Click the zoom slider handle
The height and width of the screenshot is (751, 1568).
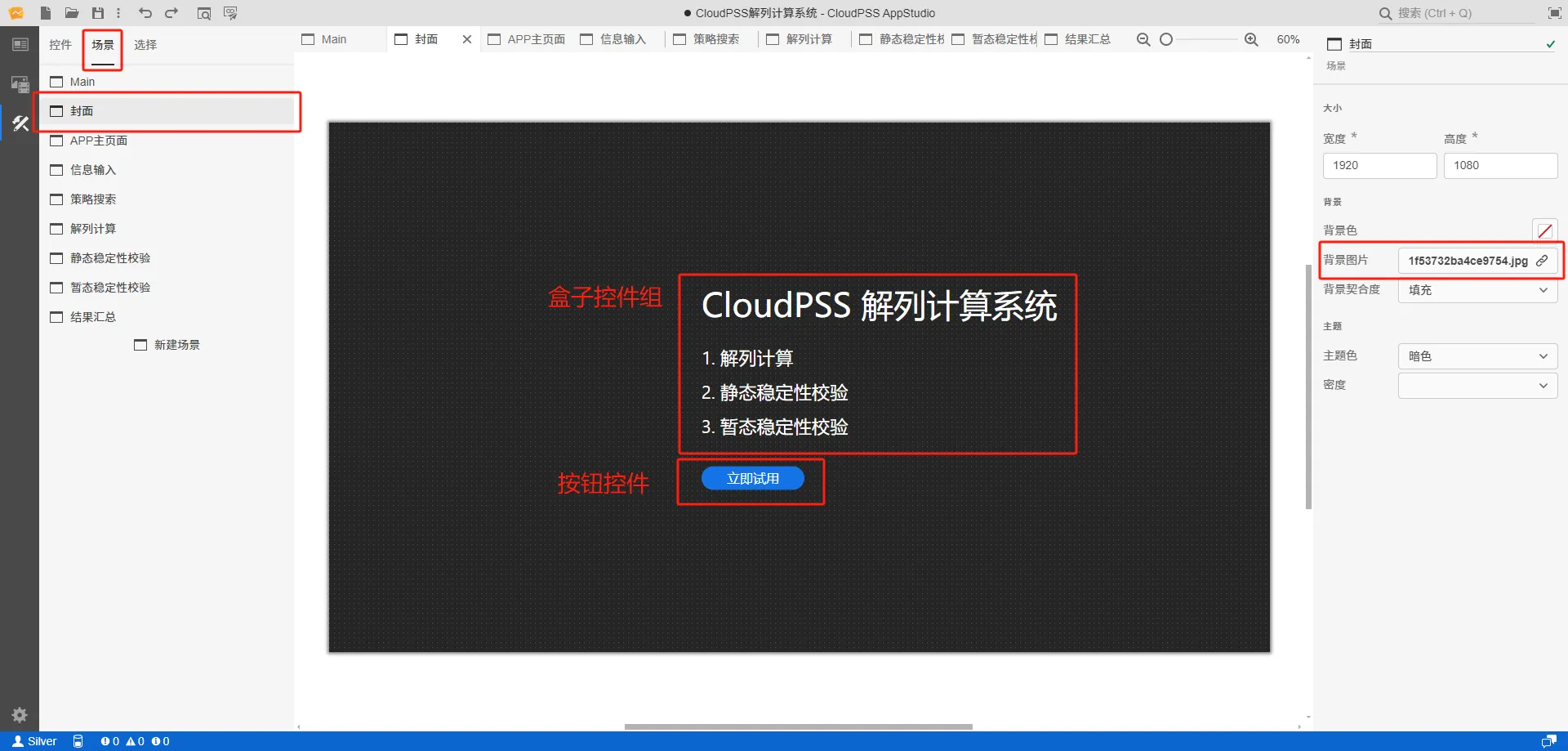[1166, 39]
